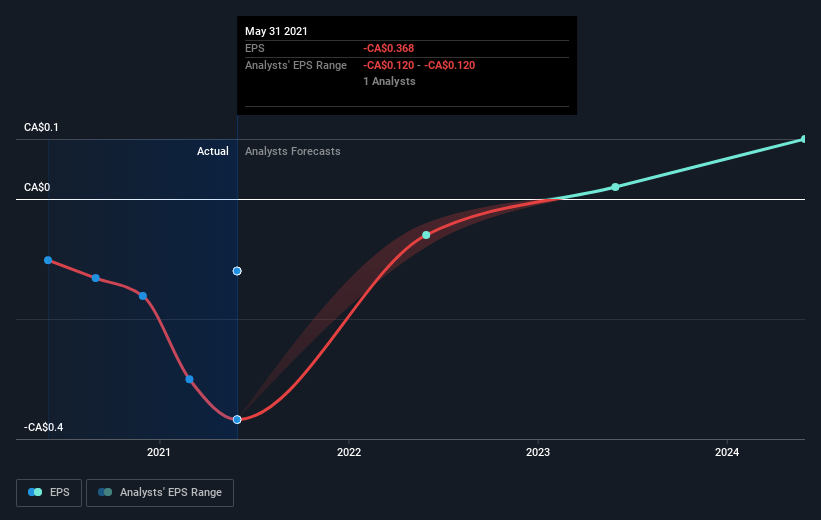Select the 2022 forecast teal data point
Image resolution: width=821 pixels, height=520 pixels.
click(x=426, y=235)
